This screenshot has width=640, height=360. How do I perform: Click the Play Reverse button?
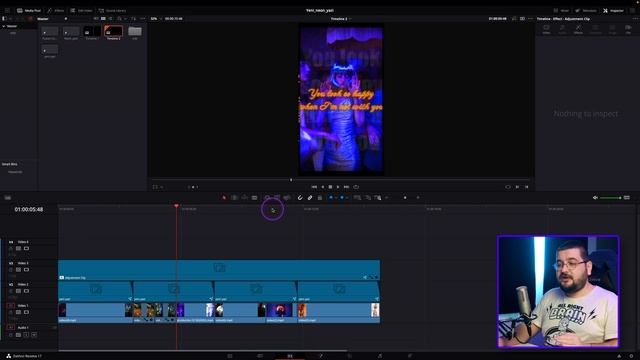pyautogui.click(x=322, y=187)
